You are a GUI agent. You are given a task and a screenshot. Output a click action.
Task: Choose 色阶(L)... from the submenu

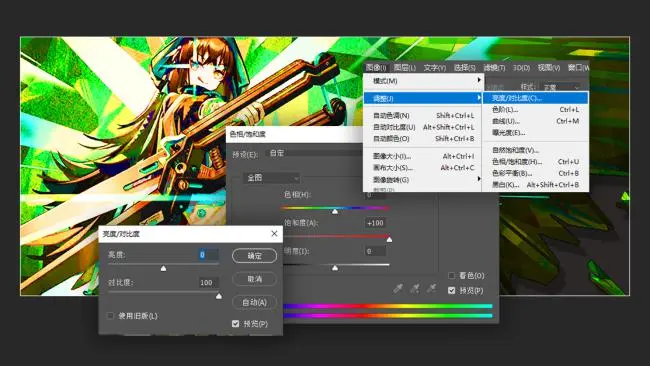pos(535,109)
